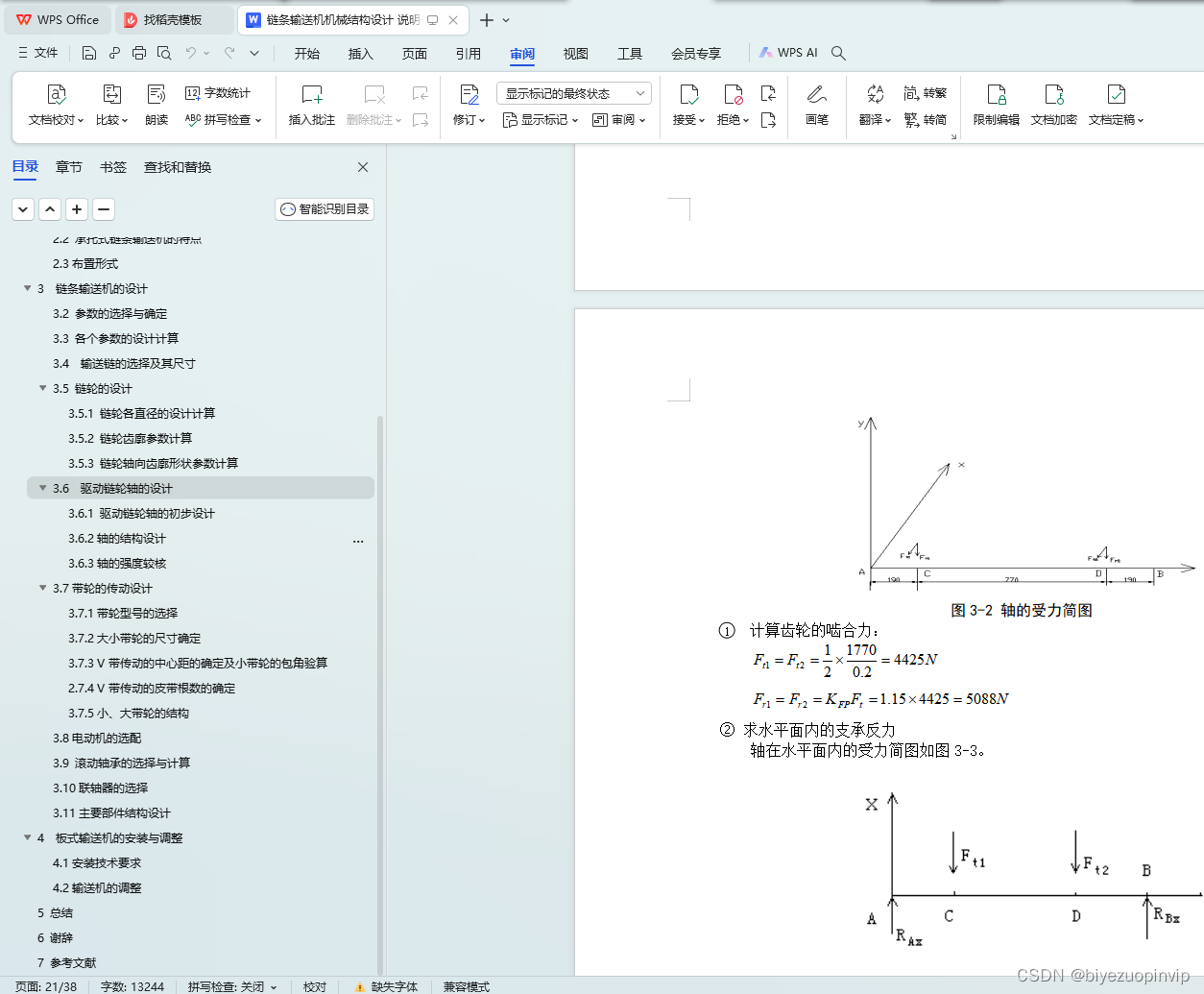Click 缺失字体 warning in status bar
Image resolution: width=1204 pixels, height=994 pixels.
(386, 986)
